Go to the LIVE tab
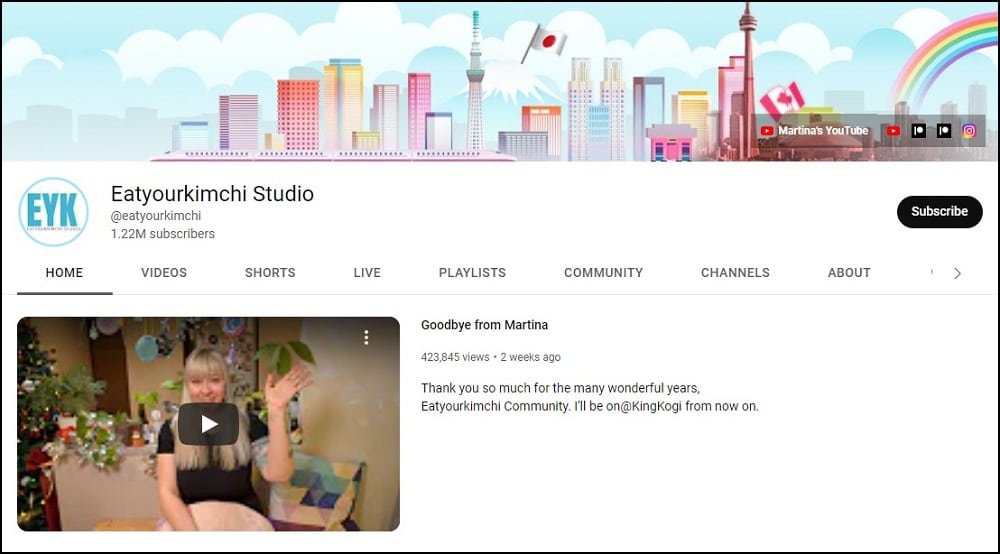The height and width of the screenshot is (554, 1000). (x=367, y=273)
